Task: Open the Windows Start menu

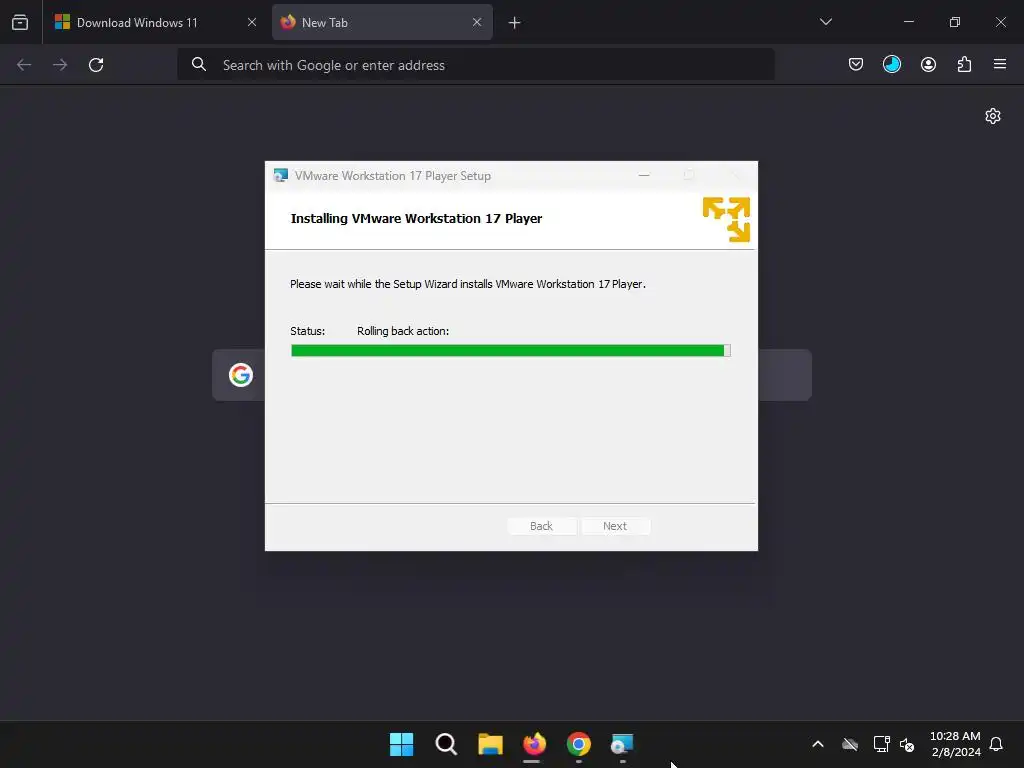Action: click(402, 744)
